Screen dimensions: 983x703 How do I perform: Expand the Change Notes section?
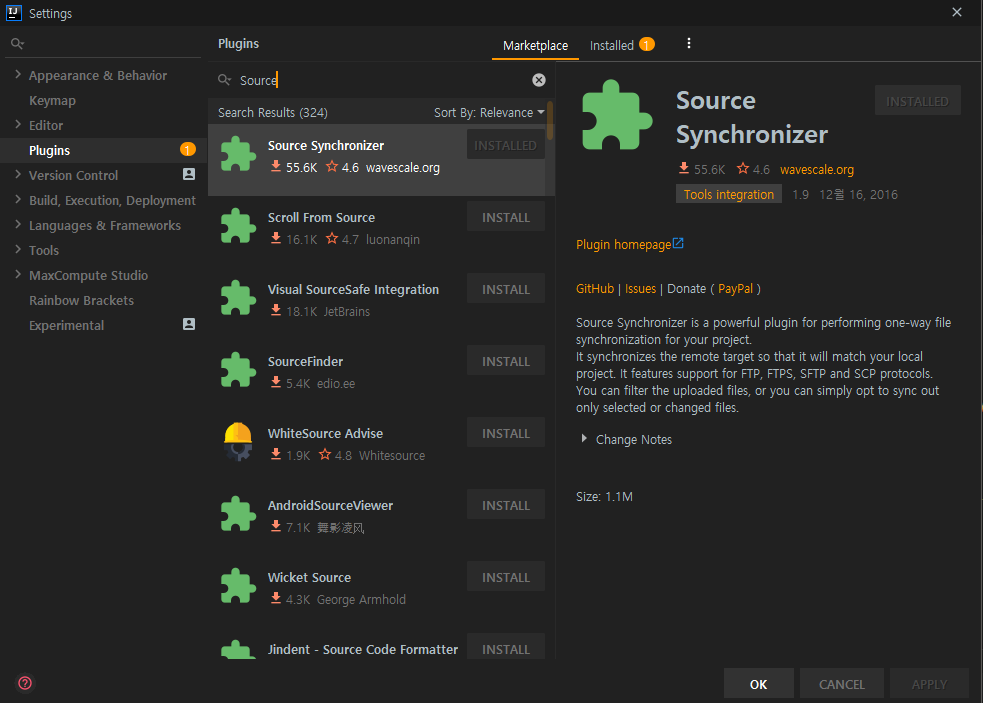tap(584, 439)
